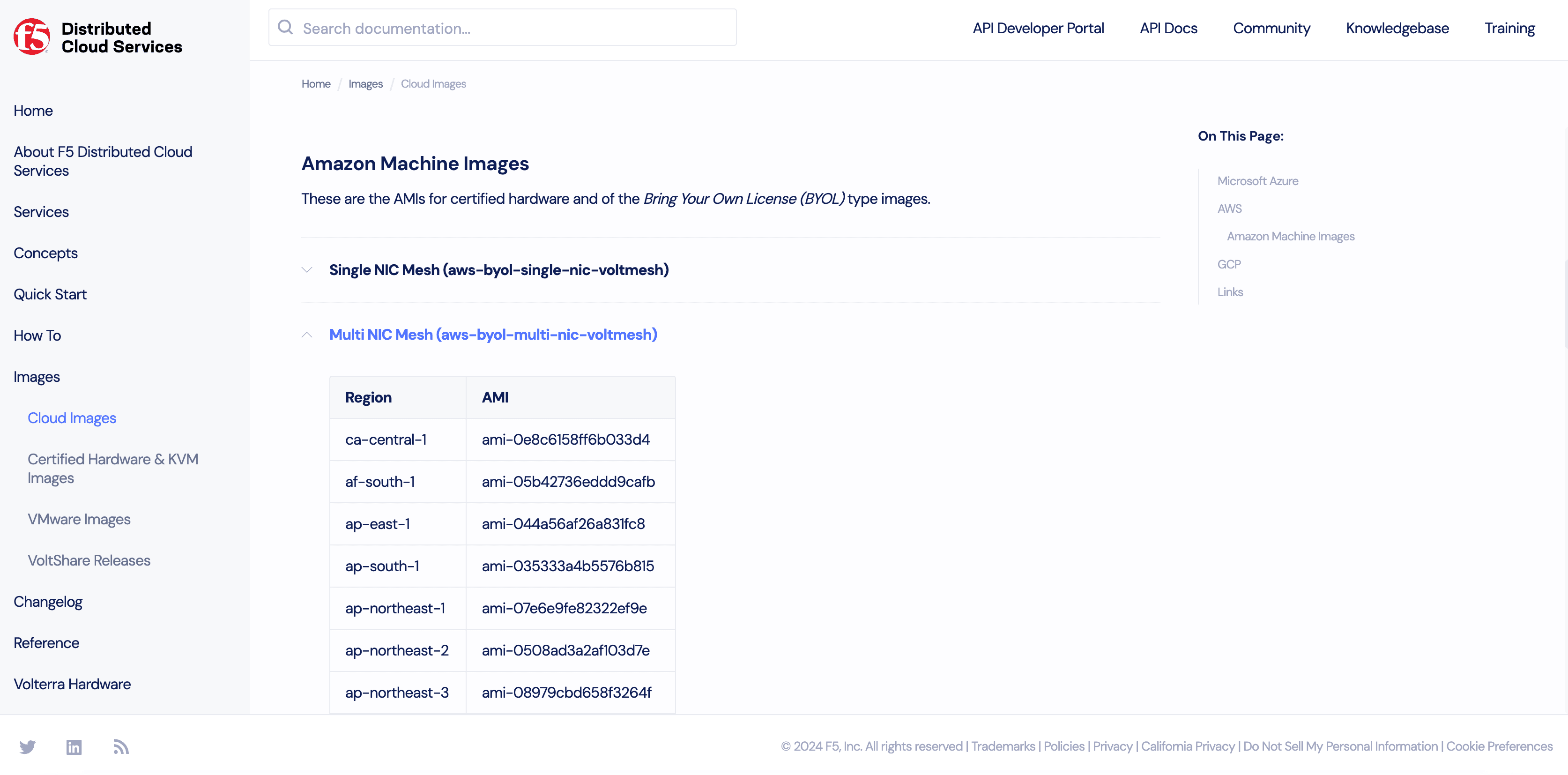
Task: Open VoltShare Releases in the sidebar
Action: [x=89, y=560]
